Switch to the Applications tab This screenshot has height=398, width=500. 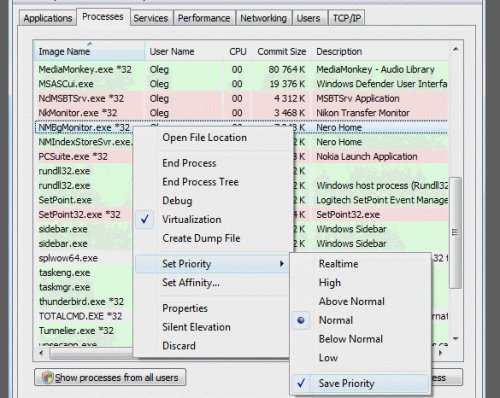tap(48, 18)
